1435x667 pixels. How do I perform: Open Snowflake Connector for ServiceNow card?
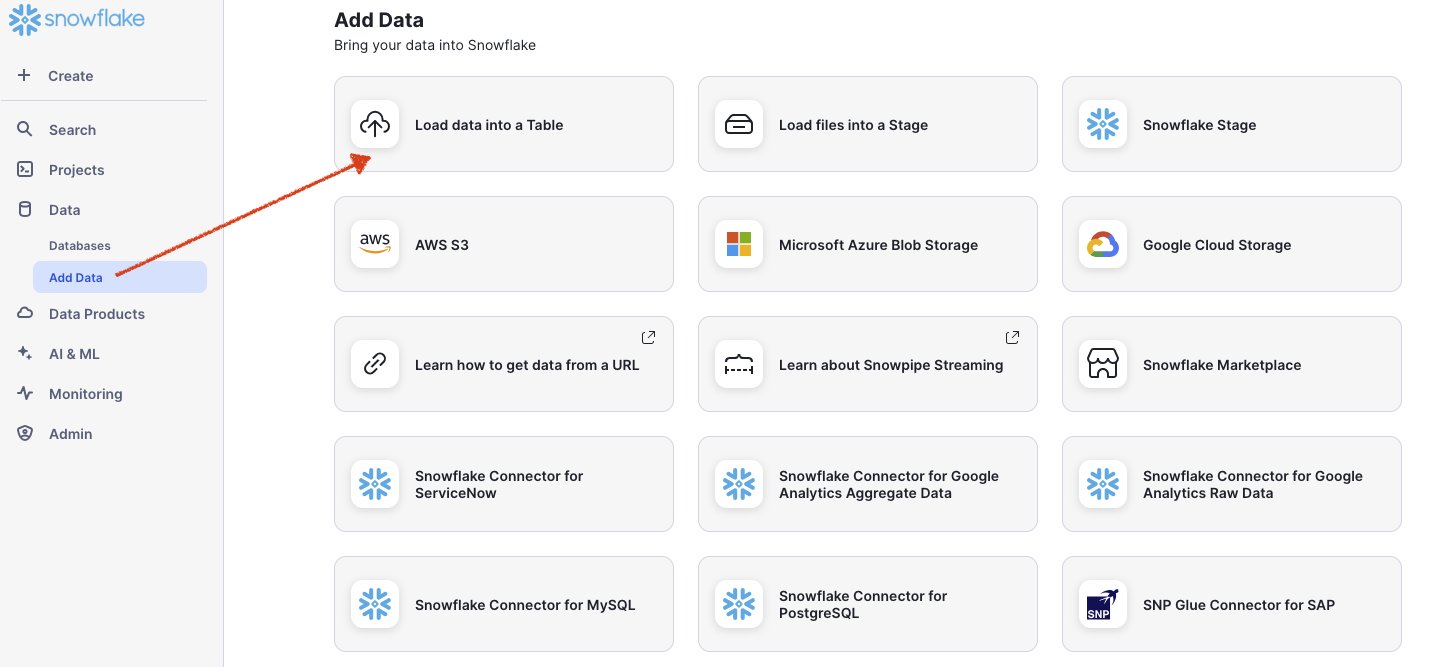point(503,484)
